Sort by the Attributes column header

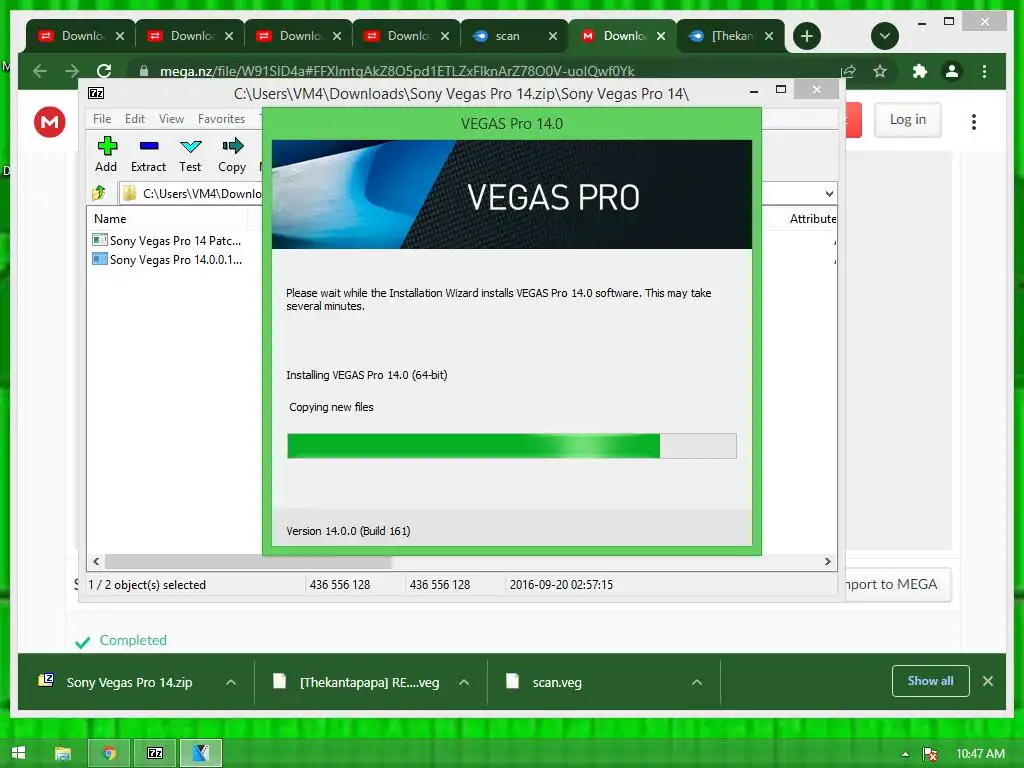click(x=812, y=219)
